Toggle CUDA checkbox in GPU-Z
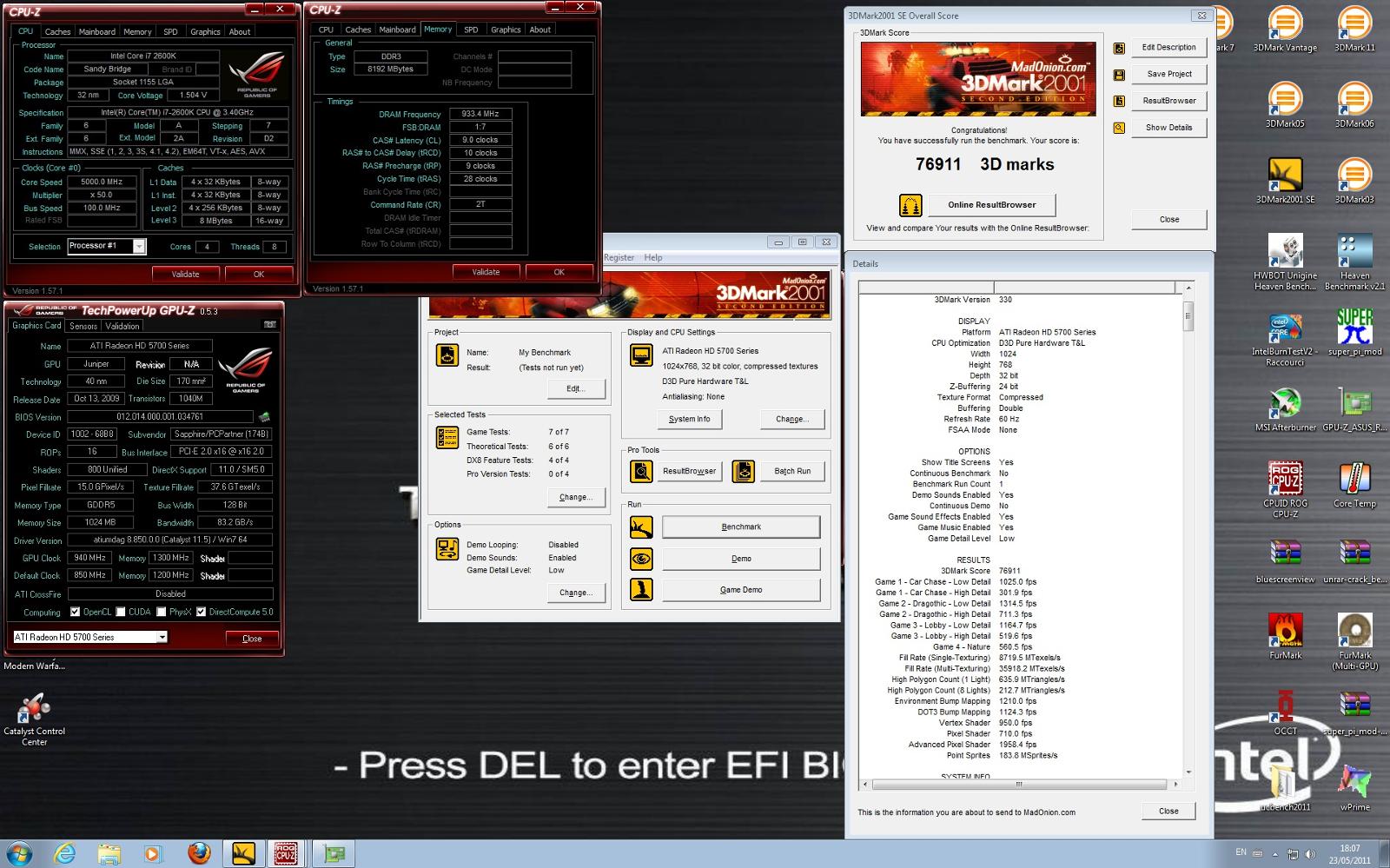Image resolution: width=1390 pixels, height=868 pixels. tap(121, 612)
